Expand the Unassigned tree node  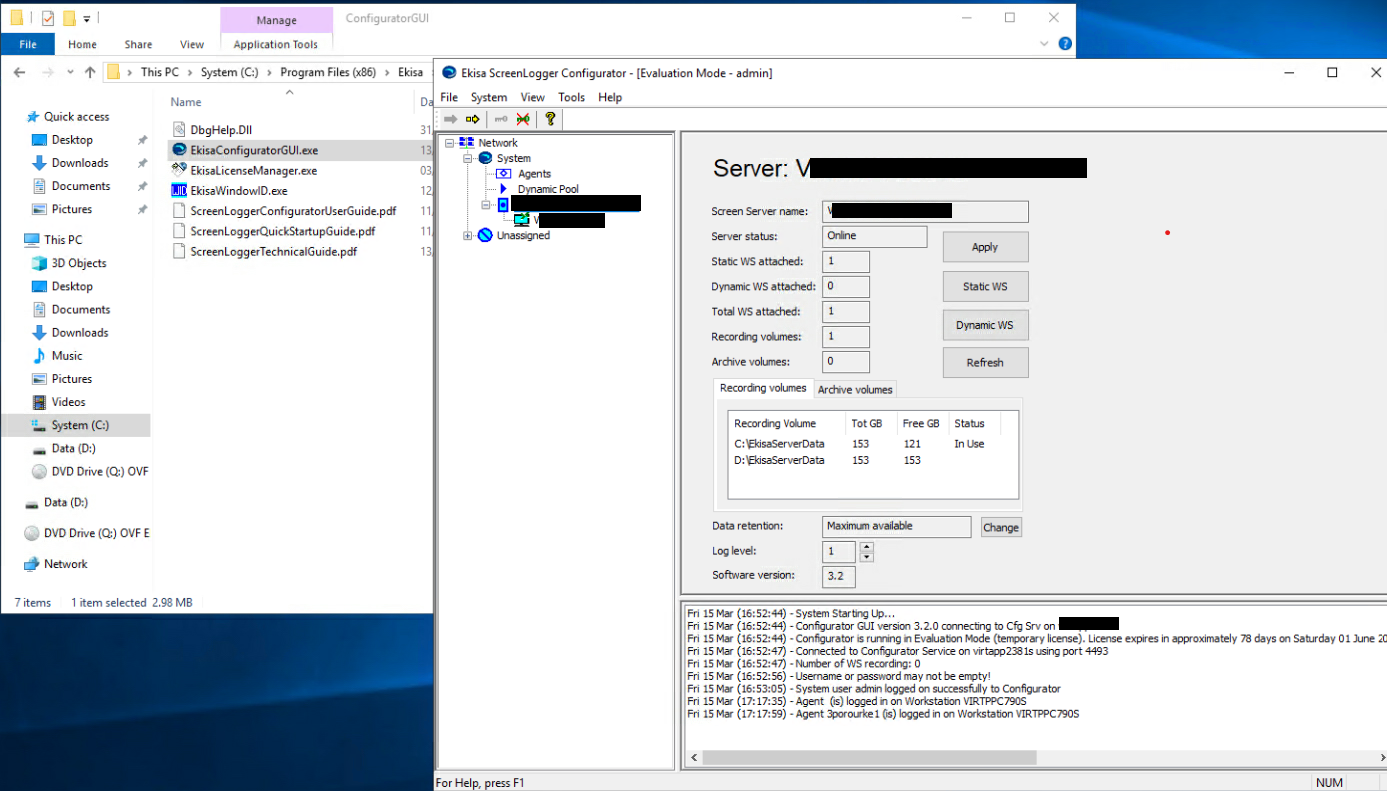coord(468,236)
